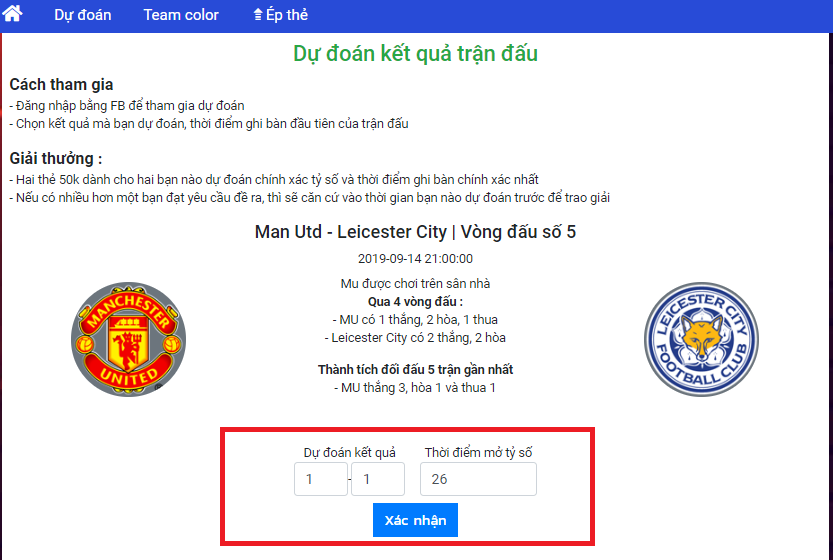Click the Thành tích đối đầu 5 trận text
Viewport: 833px width, 560px height.
coord(415,370)
